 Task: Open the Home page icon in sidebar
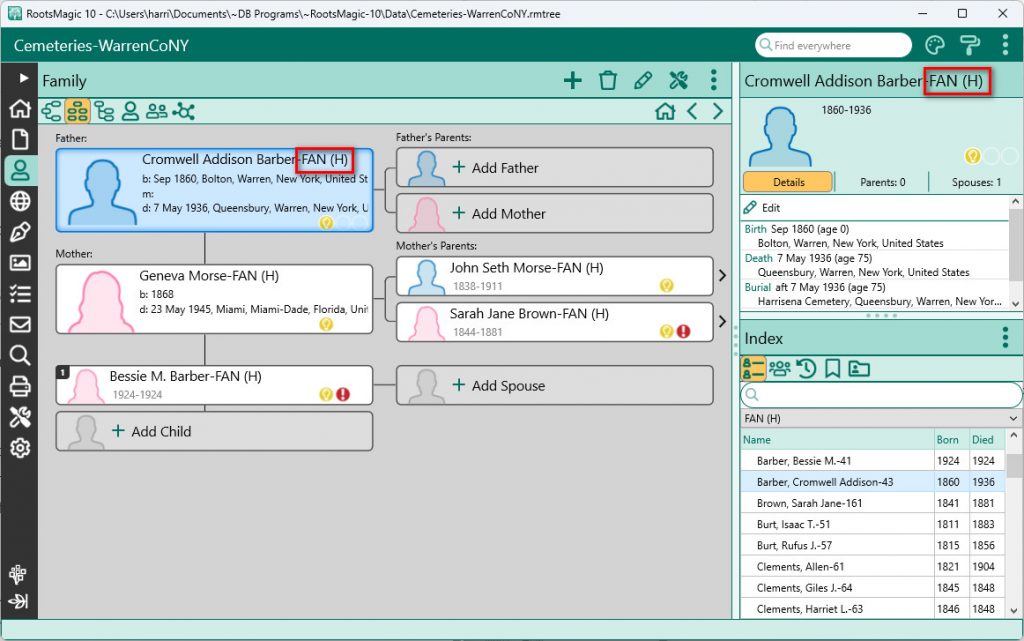click(20, 108)
